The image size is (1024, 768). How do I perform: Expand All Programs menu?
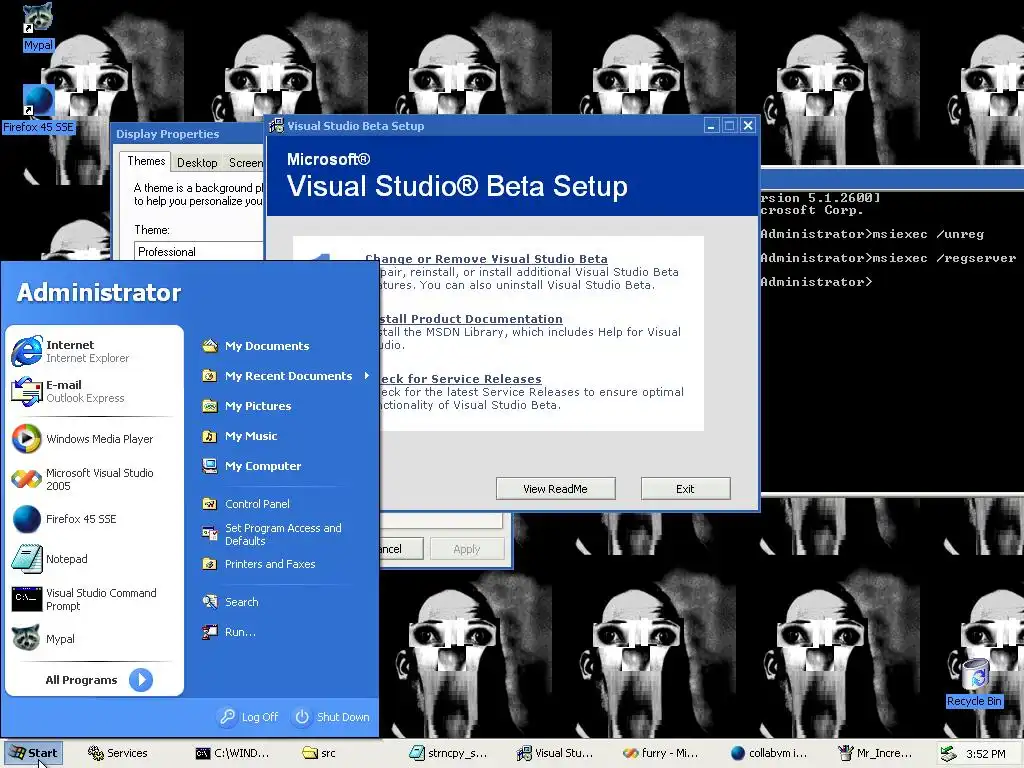(98, 680)
